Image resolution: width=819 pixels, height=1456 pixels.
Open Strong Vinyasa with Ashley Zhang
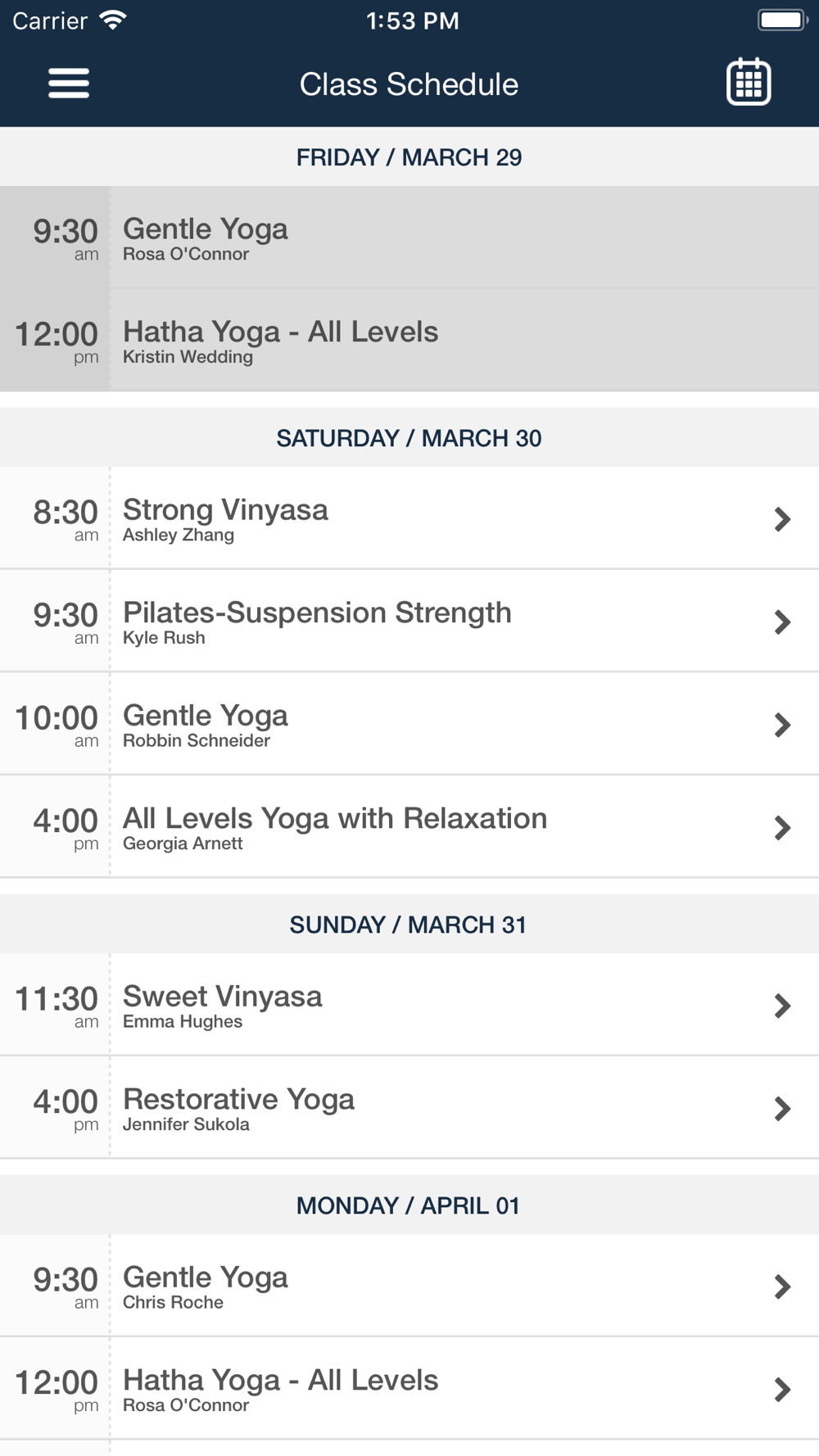(x=409, y=518)
